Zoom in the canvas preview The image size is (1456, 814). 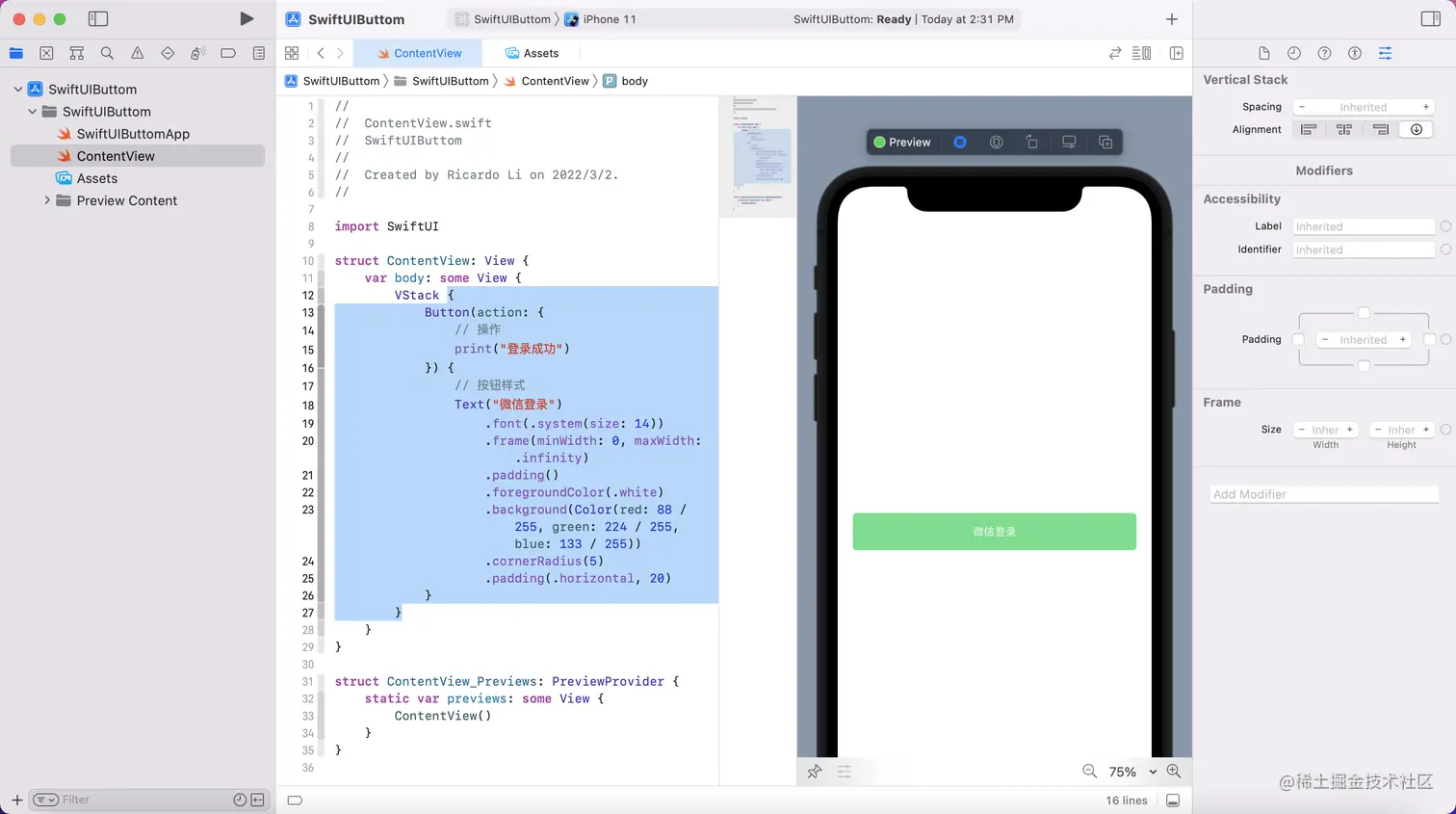coord(1174,771)
